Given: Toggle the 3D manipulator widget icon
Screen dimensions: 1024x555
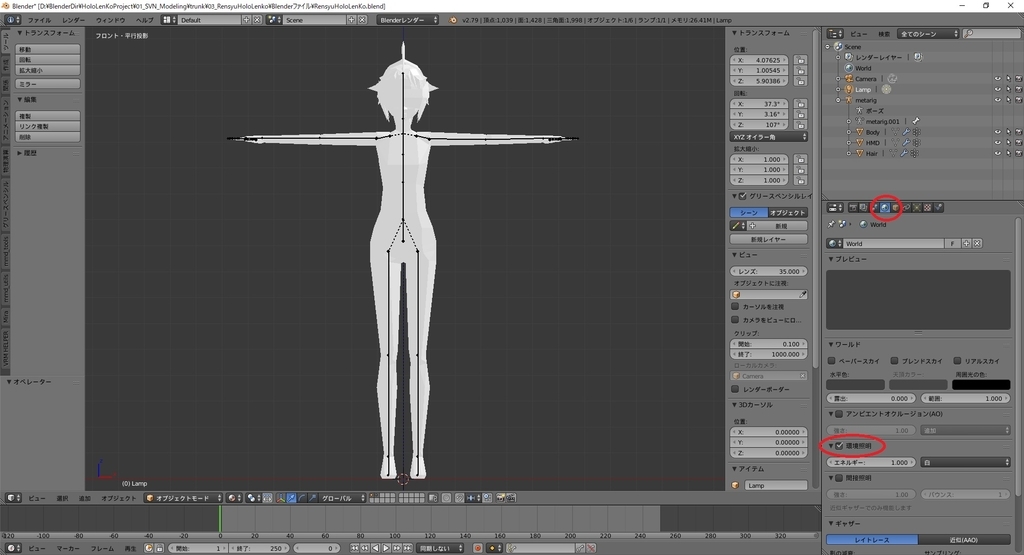Looking at the screenshot, I should [281, 498].
